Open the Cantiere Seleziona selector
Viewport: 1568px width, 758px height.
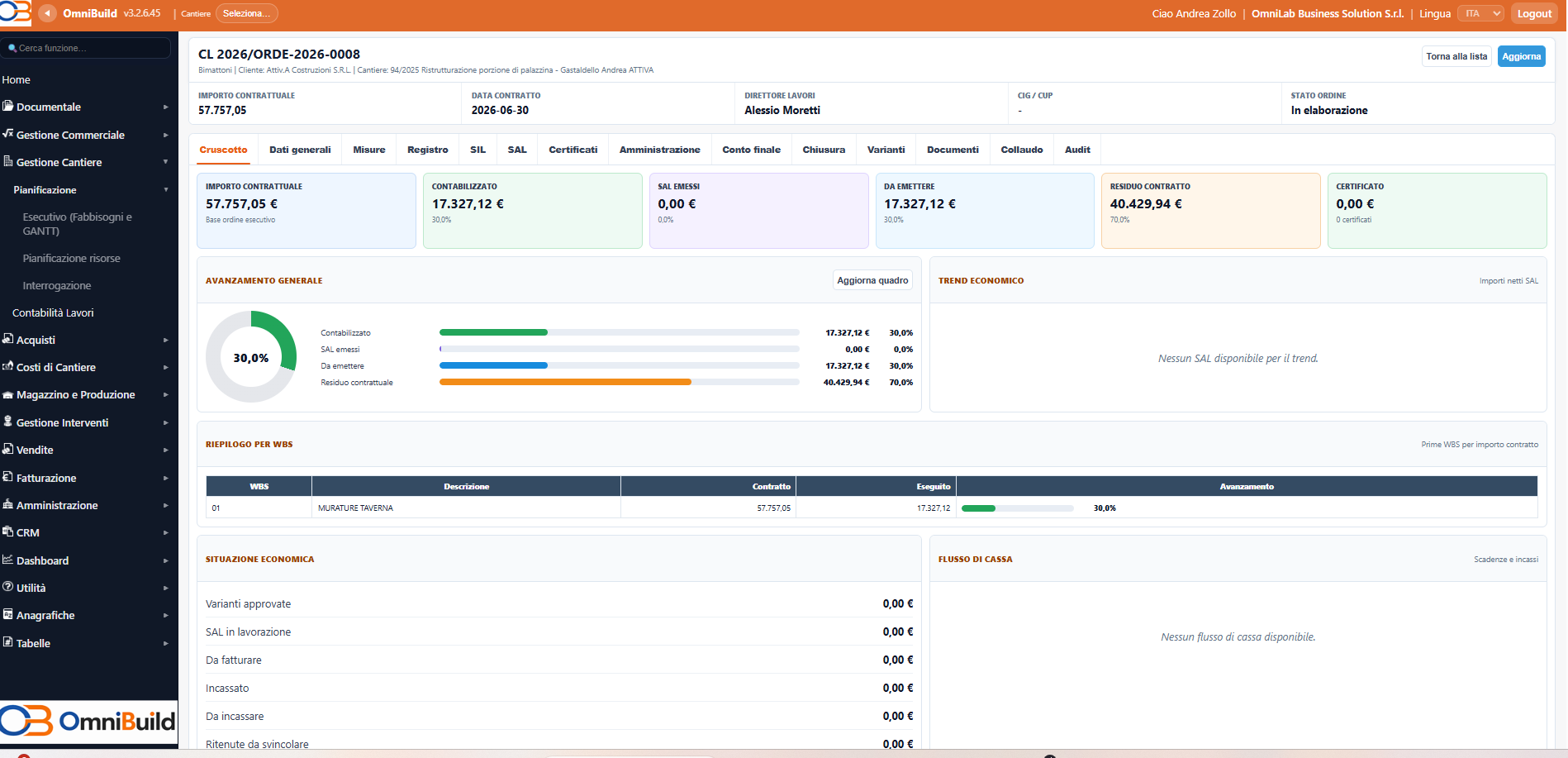point(246,13)
